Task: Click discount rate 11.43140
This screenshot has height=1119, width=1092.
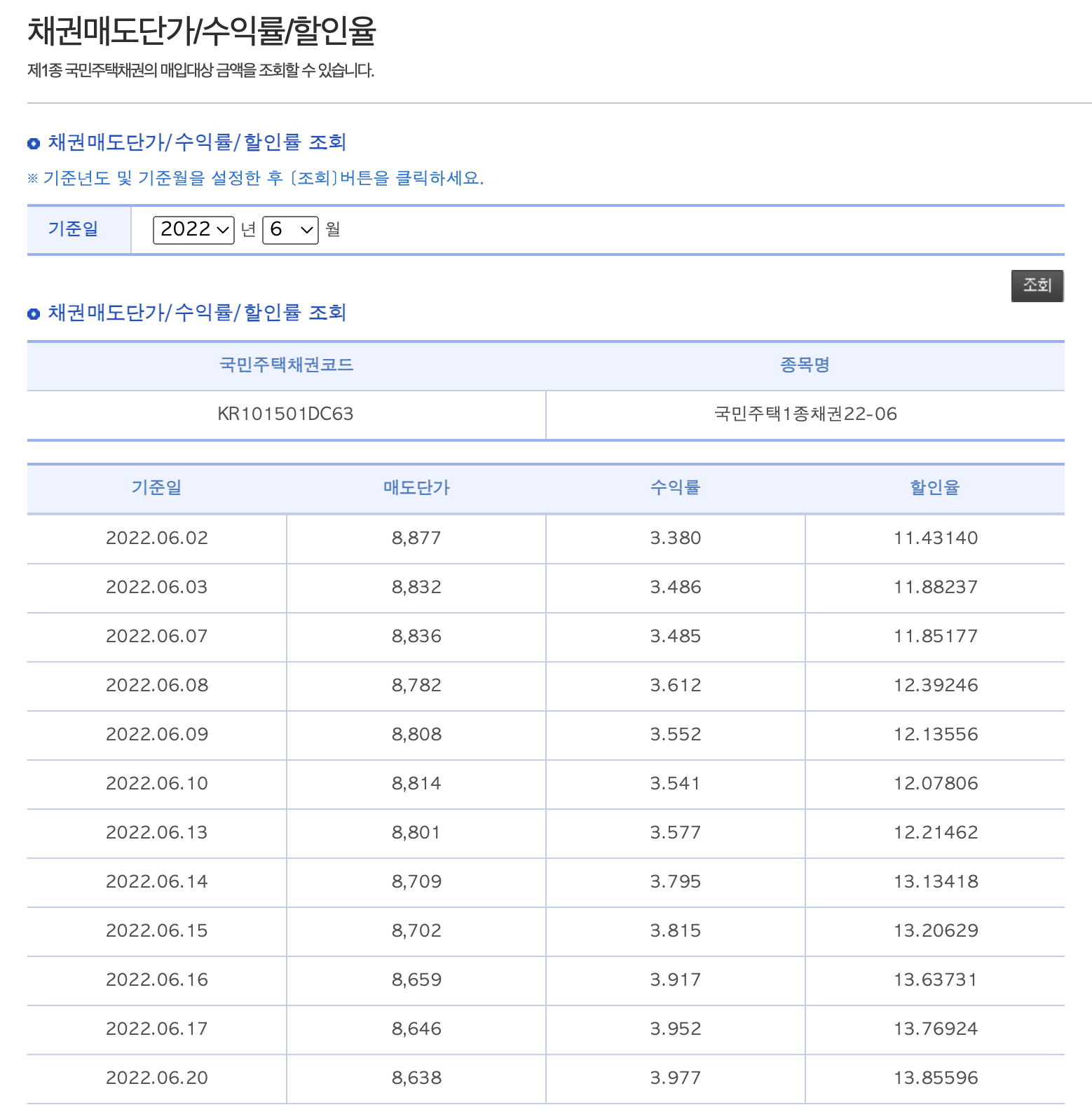Action: pyautogui.click(x=936, y=538)
